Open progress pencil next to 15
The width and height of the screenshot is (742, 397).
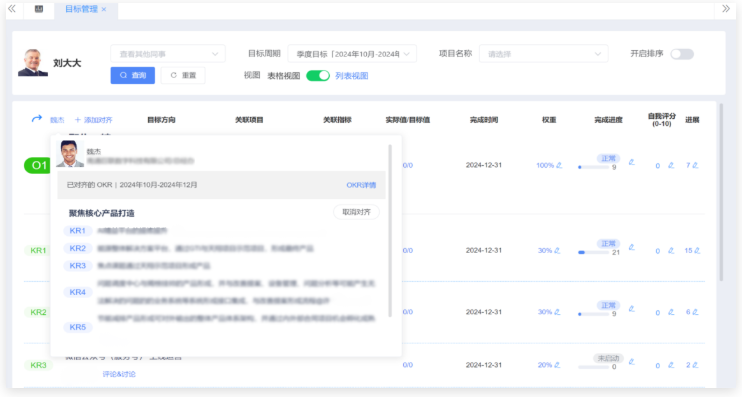coord(697,250)
